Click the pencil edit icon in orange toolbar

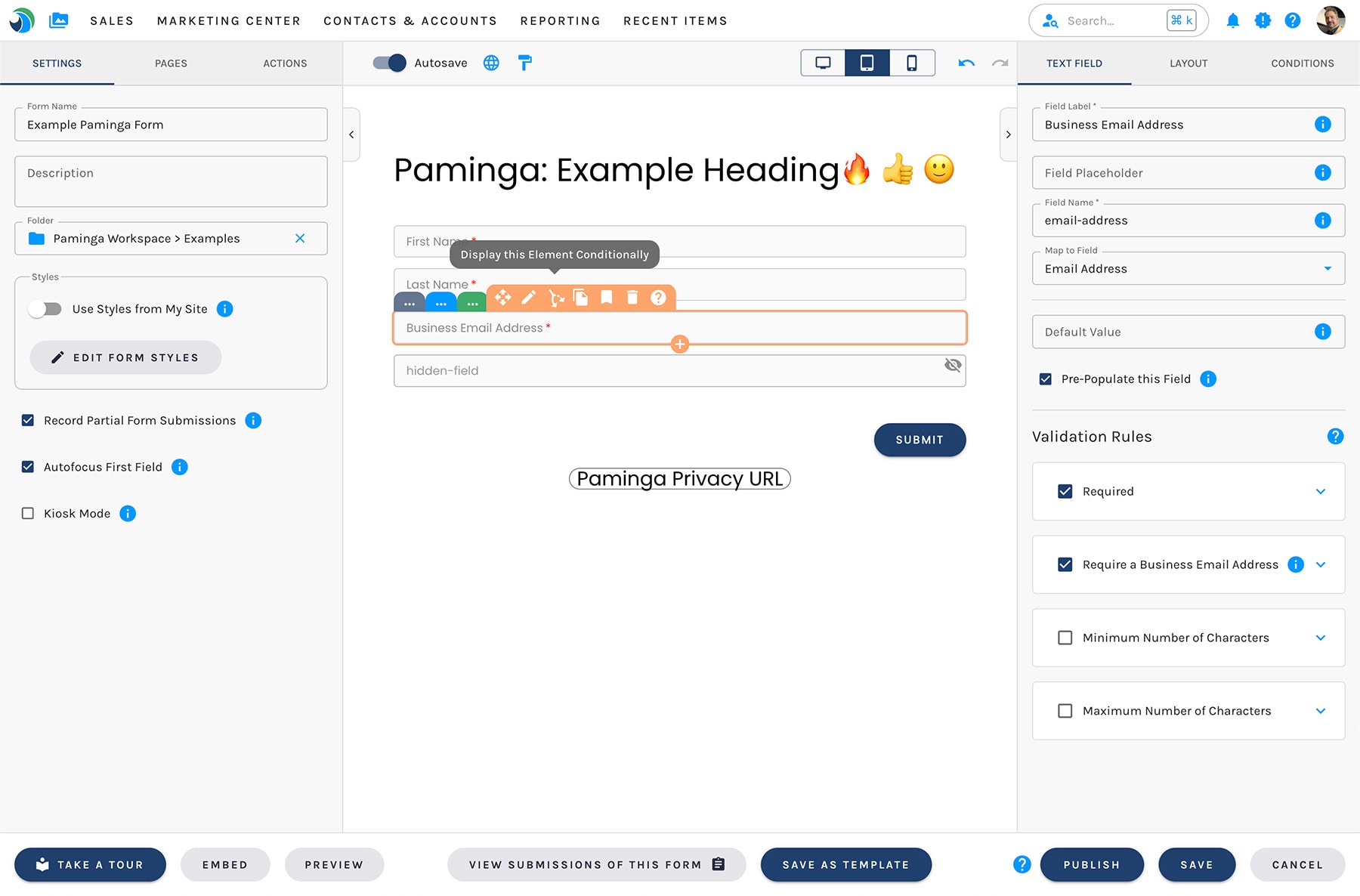coord(529,298)
